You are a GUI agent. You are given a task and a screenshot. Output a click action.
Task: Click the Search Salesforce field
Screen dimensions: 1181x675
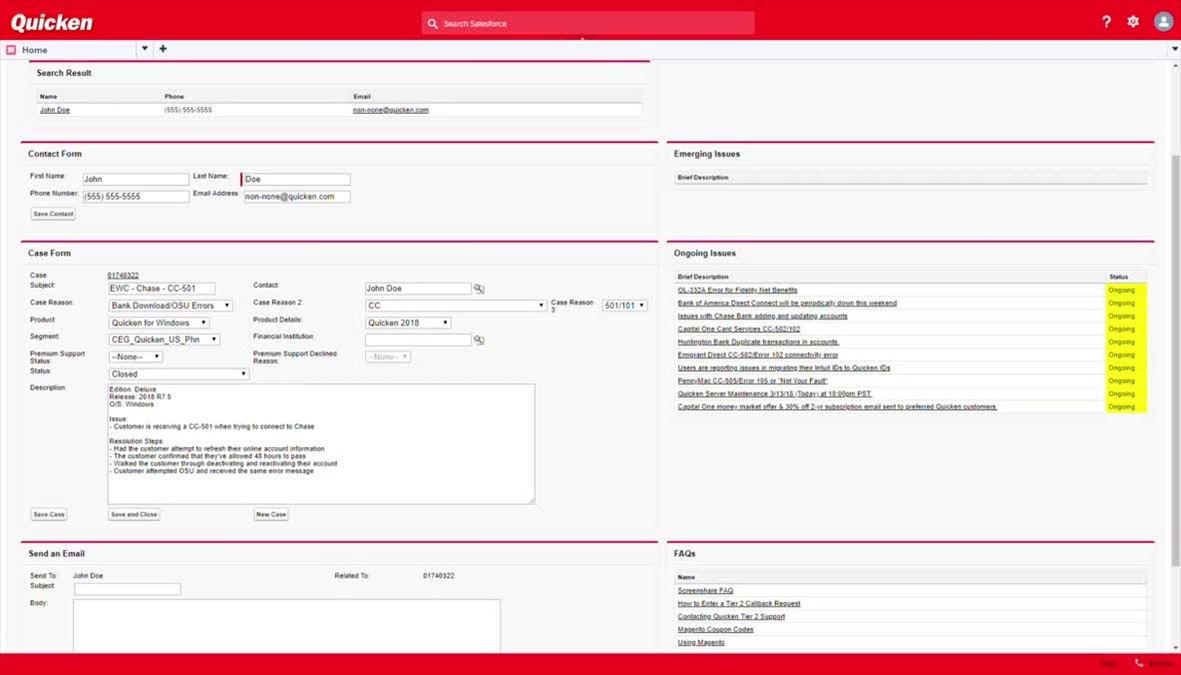pos(588,23)
